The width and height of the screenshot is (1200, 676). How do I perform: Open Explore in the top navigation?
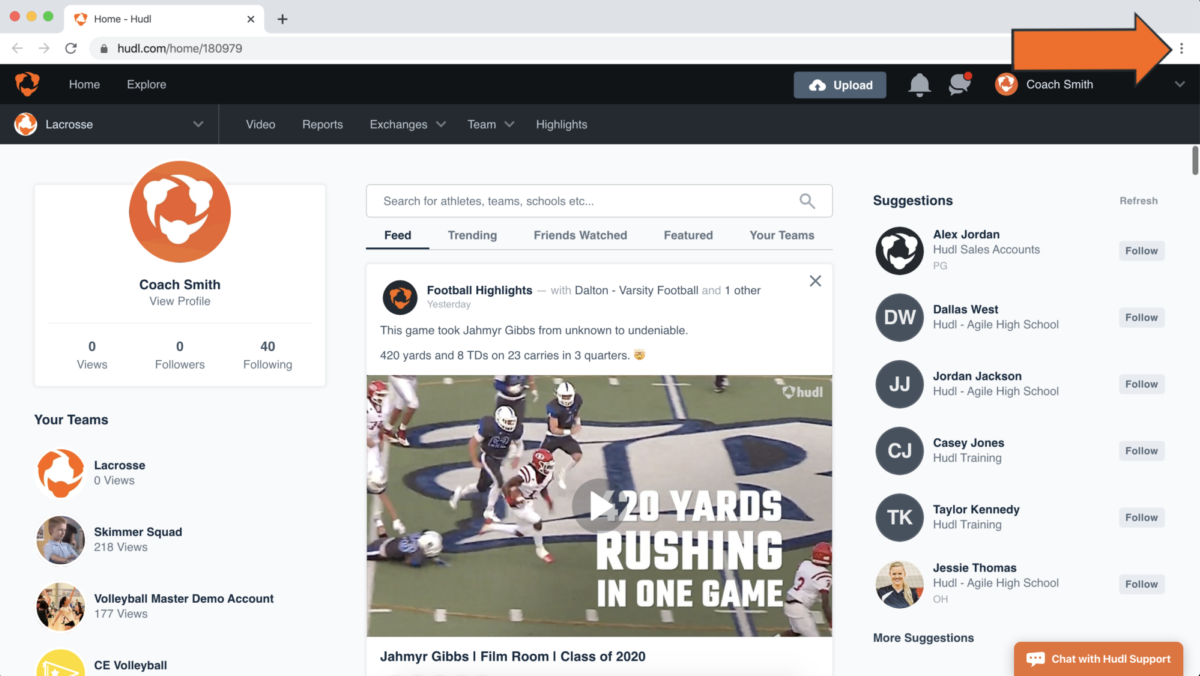tap(146, 84)
